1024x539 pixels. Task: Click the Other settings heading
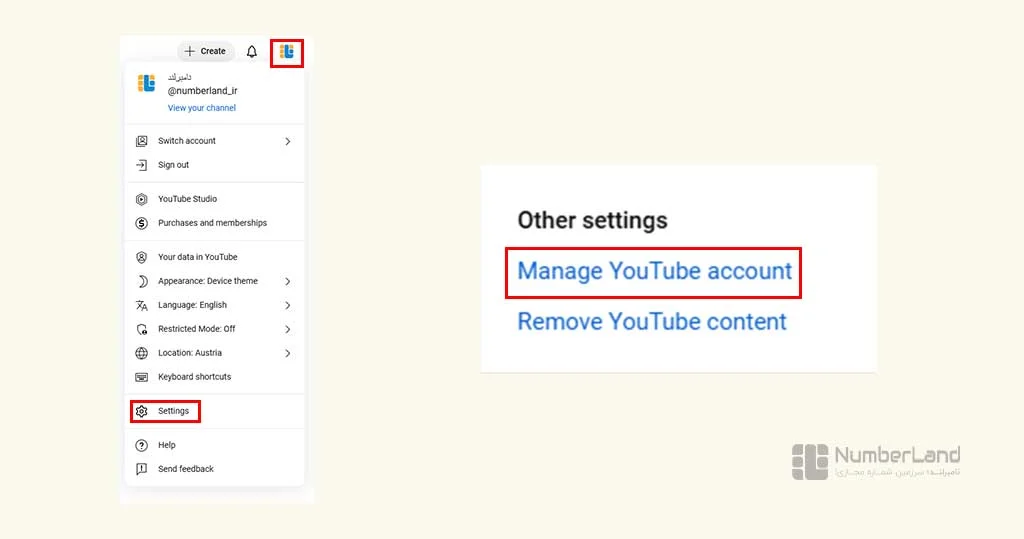click(x=592, y=220)
